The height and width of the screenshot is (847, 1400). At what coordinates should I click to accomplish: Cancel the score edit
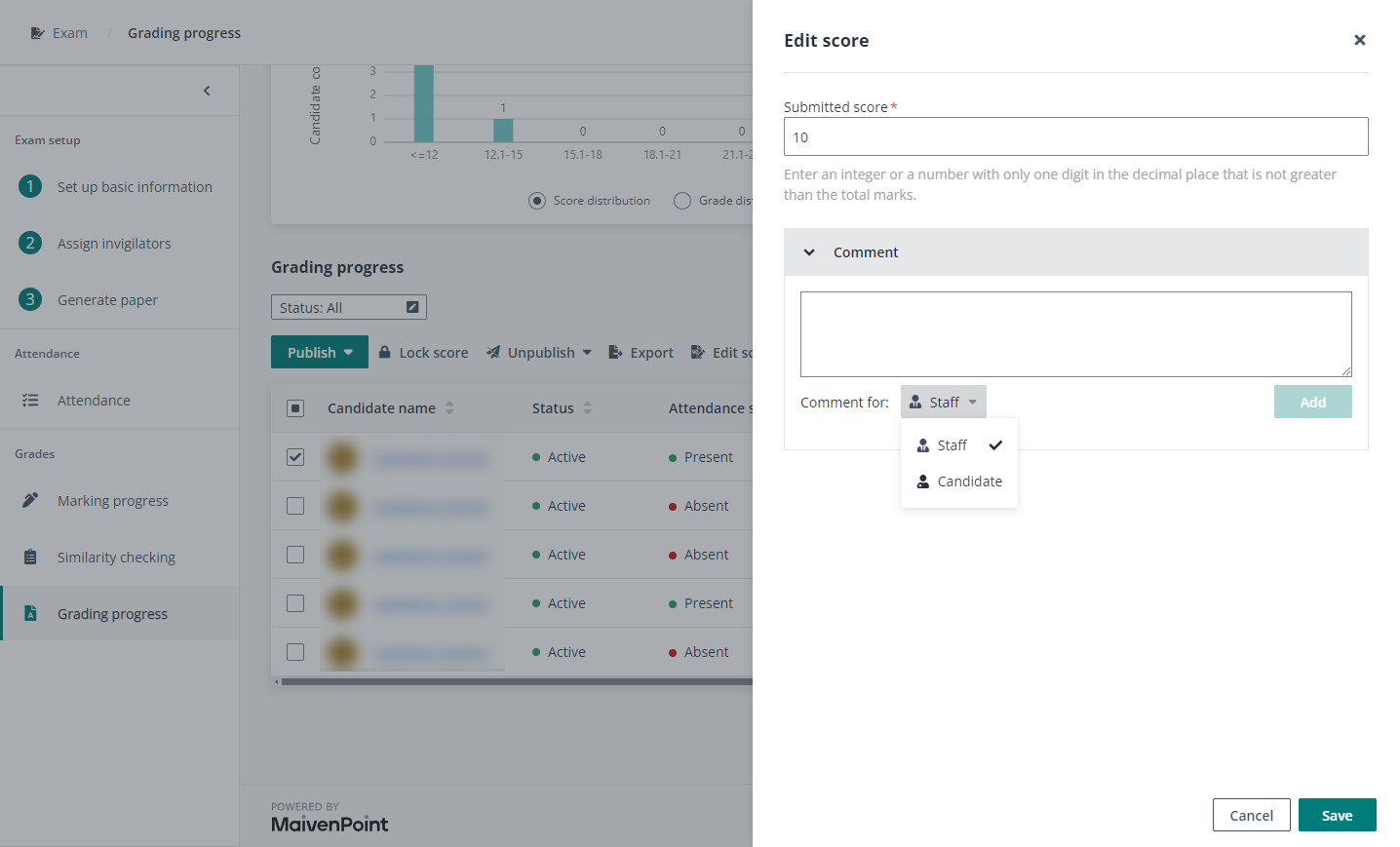click(1251, 815)
